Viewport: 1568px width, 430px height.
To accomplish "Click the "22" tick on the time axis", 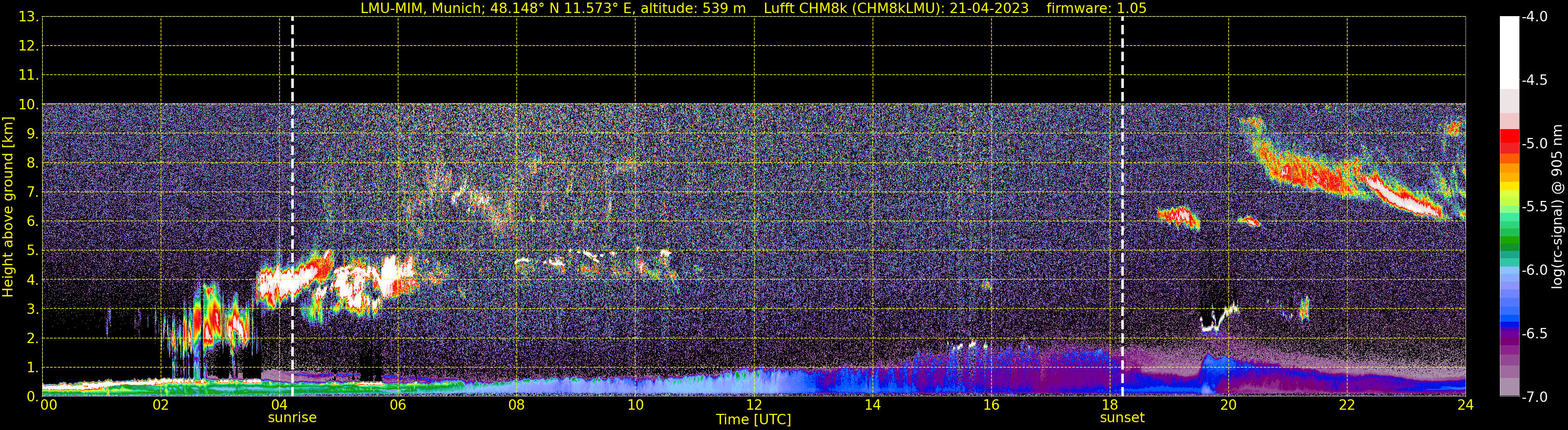I will point(1347,405).
